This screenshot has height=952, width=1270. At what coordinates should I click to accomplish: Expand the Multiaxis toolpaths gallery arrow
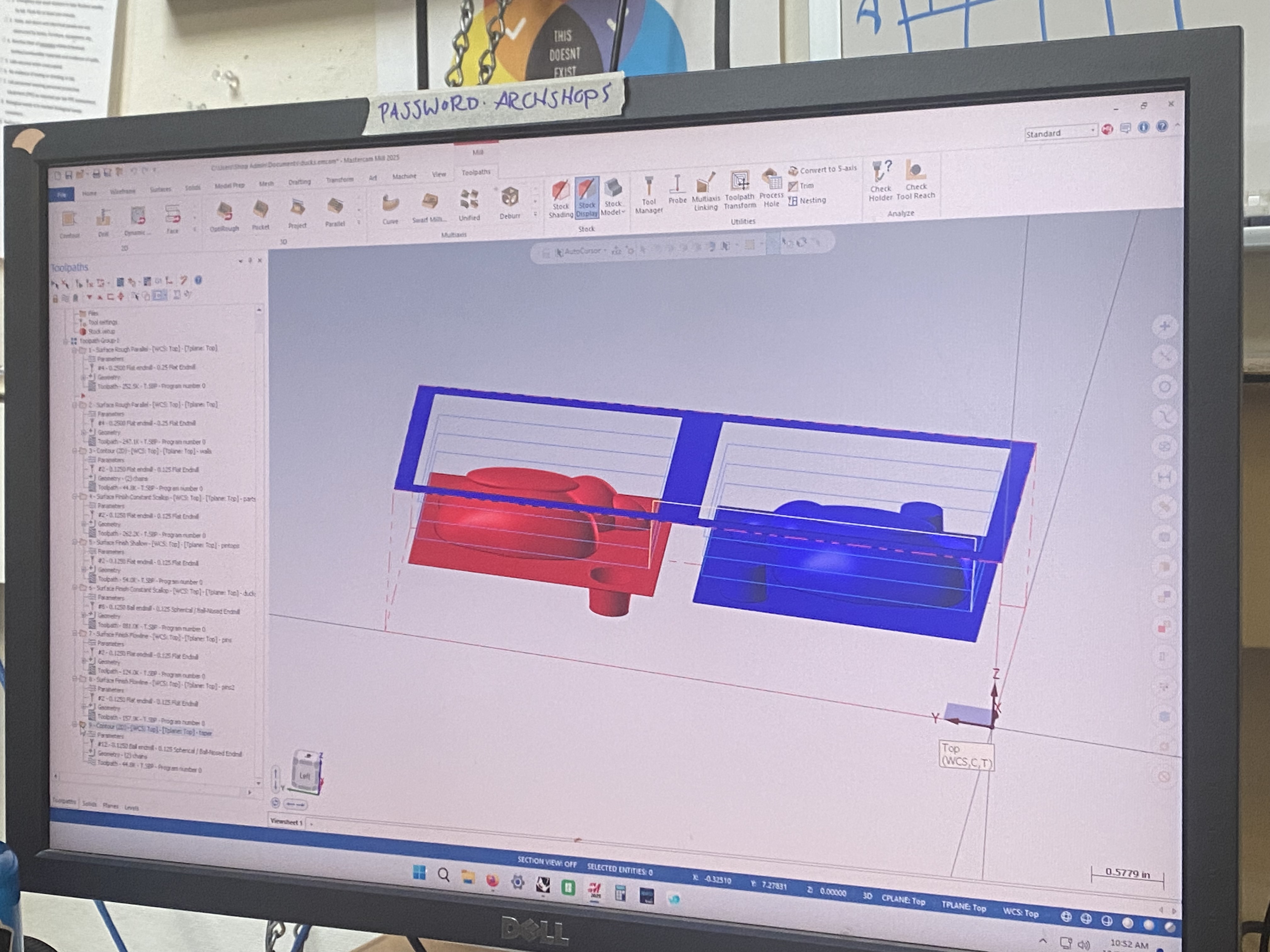pos(535,214)
